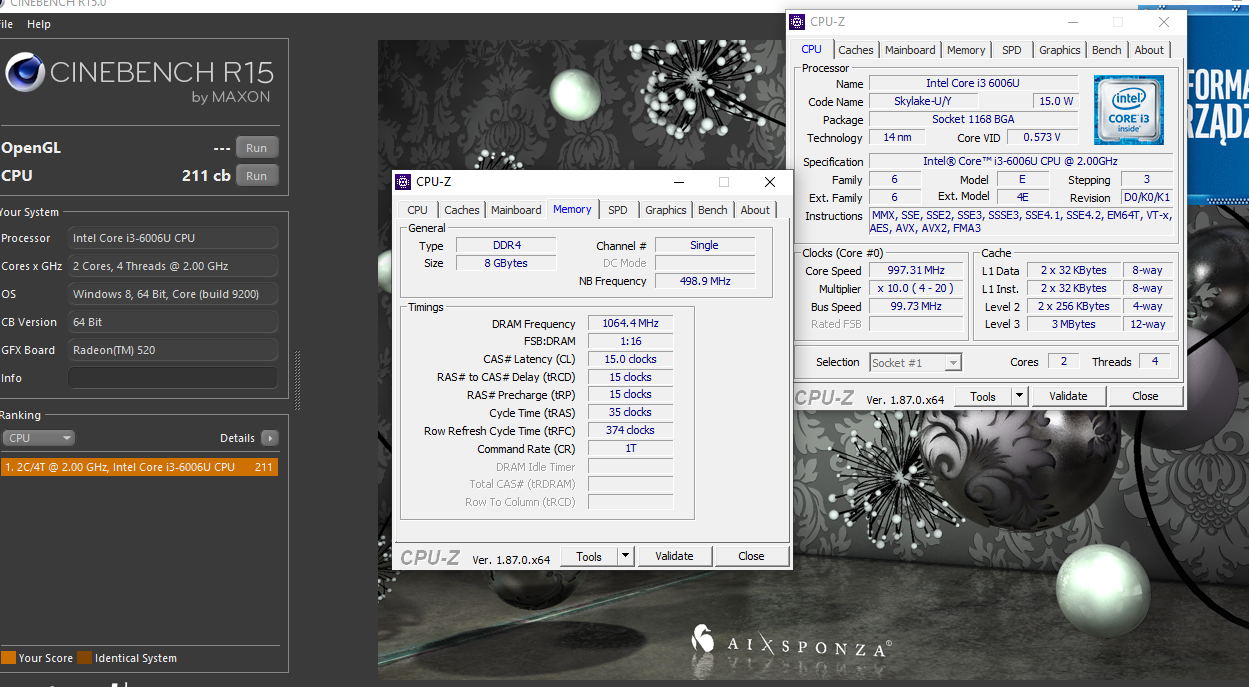Open Tools dropdown arrow in Memory window
This screenshot has width=1249, height=687.
tap(625, 556)
